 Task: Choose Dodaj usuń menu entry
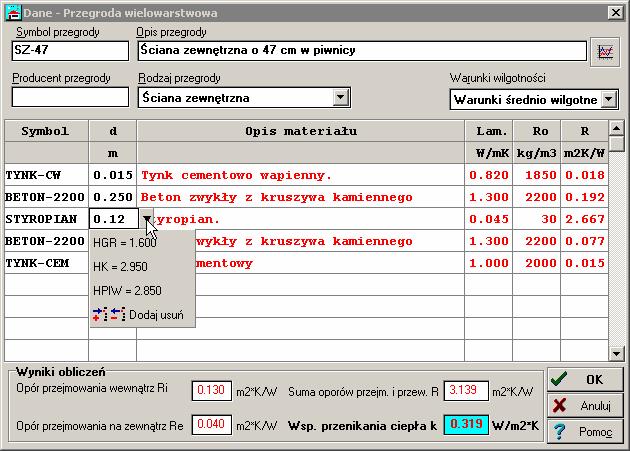(x=143, y=314)
